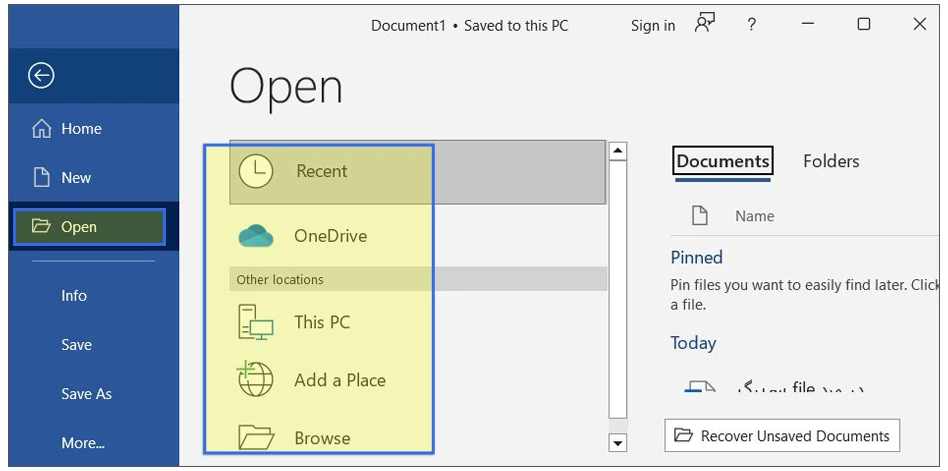
Task: Click the Home house icon
Action: tap(42, 128)
